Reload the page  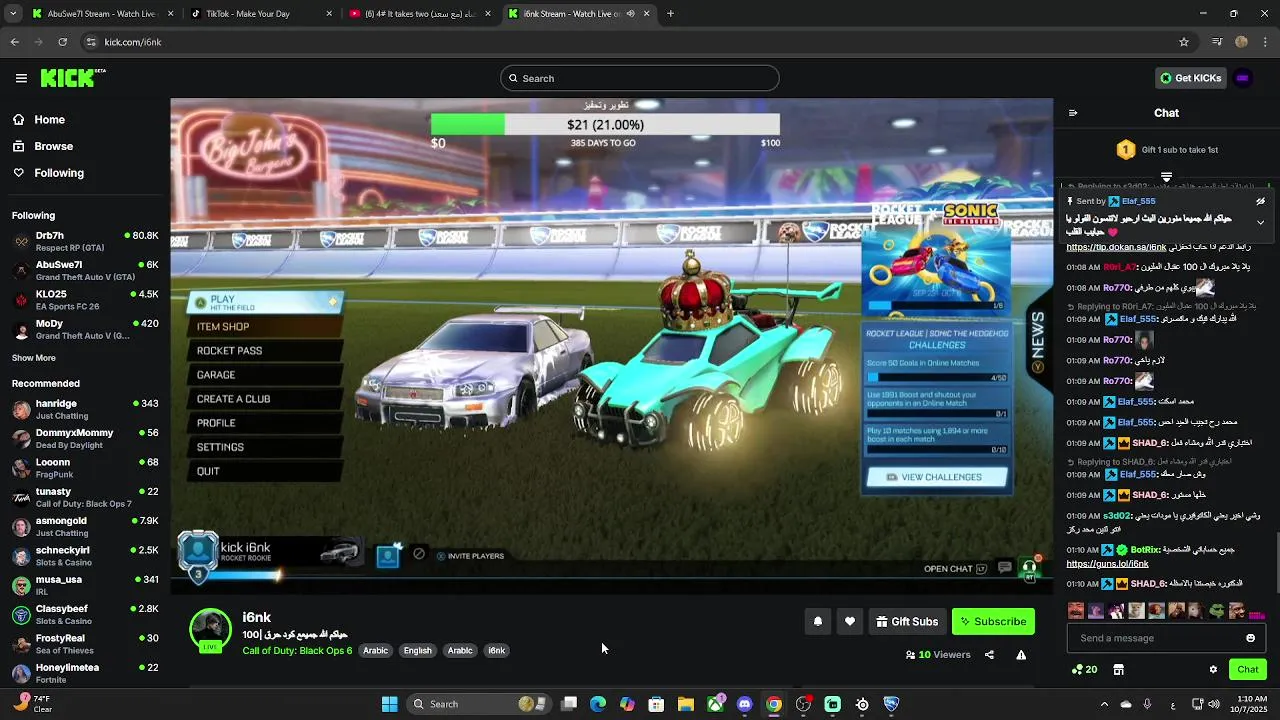coord(62,42)
